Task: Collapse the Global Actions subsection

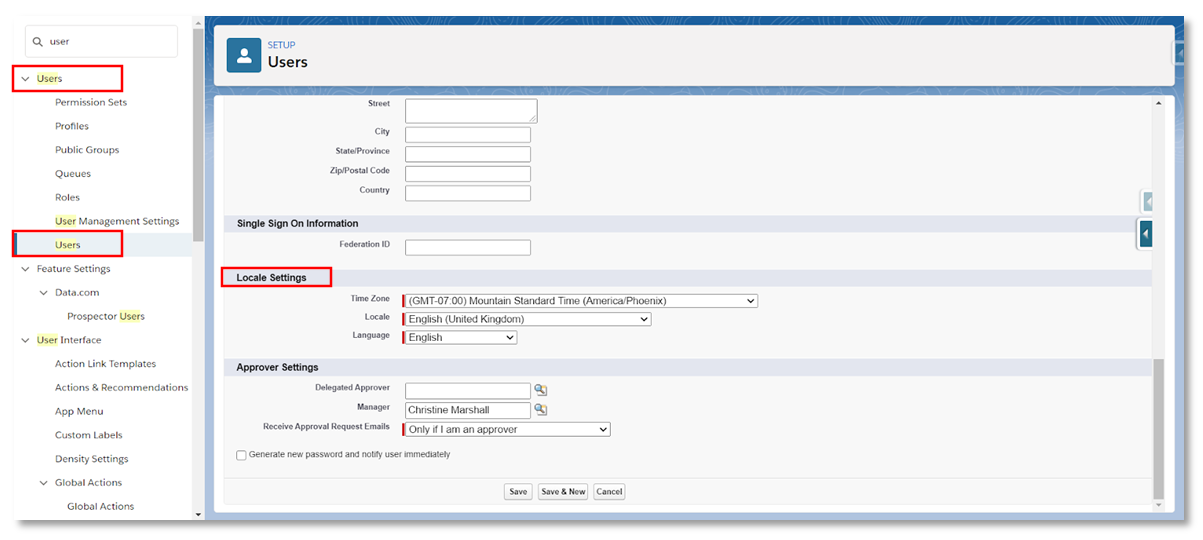Action: [x=44, y=483]
